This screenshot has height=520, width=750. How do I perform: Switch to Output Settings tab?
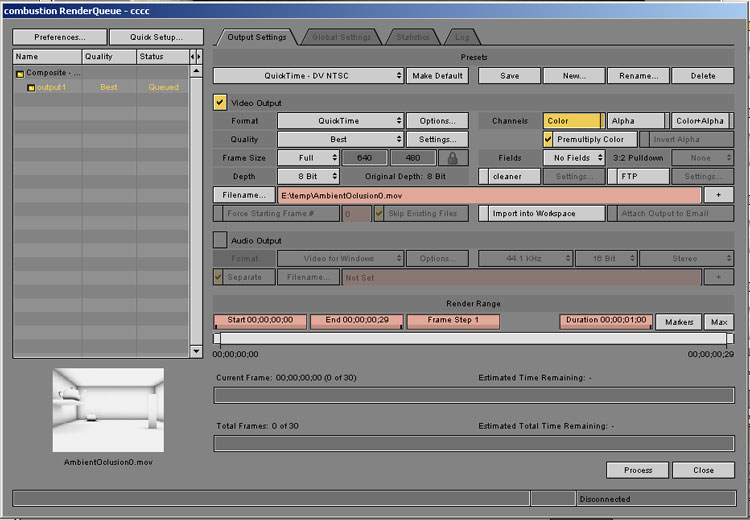pos(257,37)
